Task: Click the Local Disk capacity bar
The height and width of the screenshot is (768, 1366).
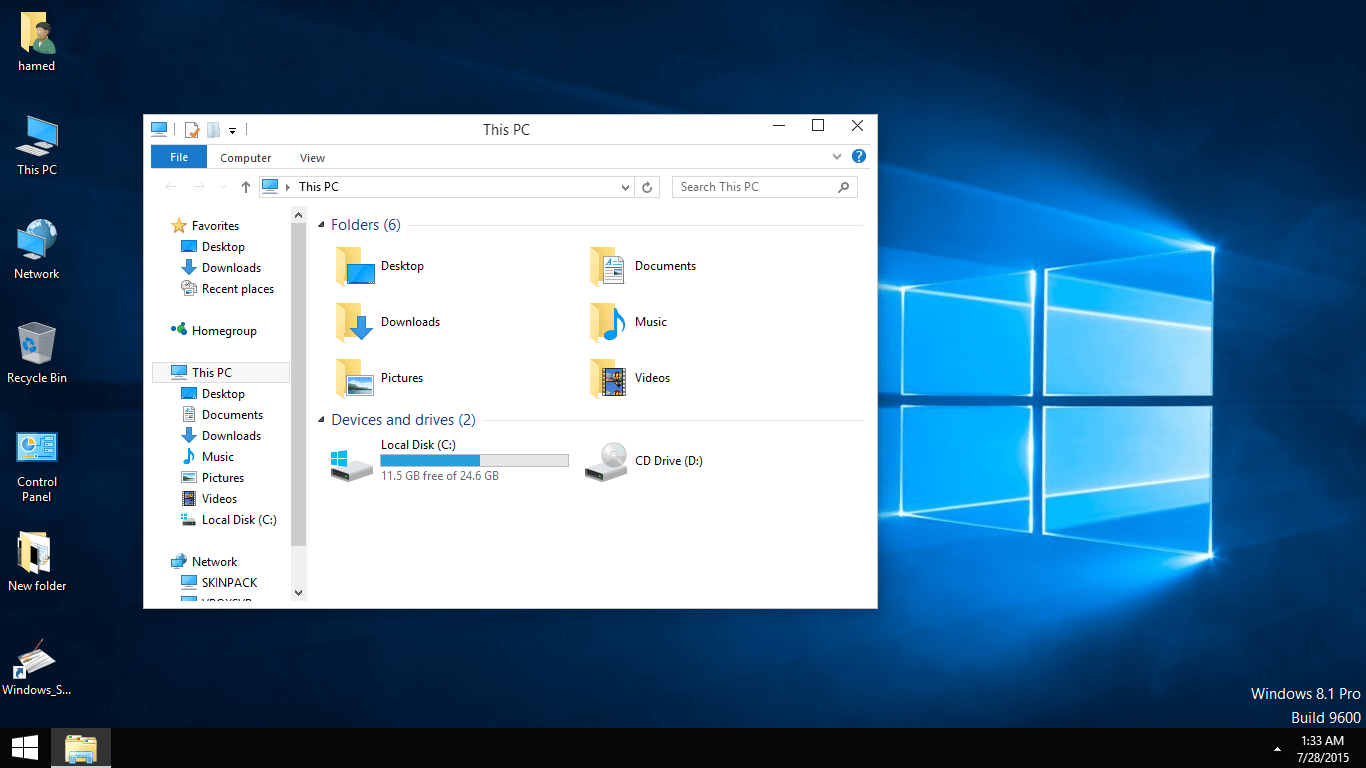Action: tap(474, 459)
